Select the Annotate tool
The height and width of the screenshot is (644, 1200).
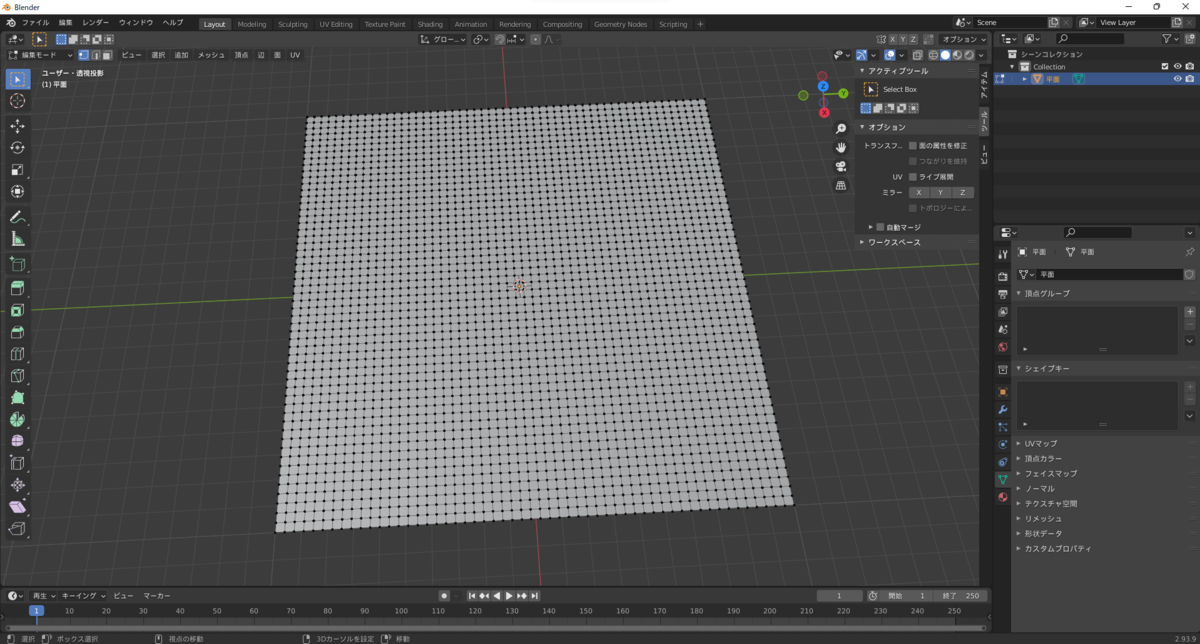(18, 217)
